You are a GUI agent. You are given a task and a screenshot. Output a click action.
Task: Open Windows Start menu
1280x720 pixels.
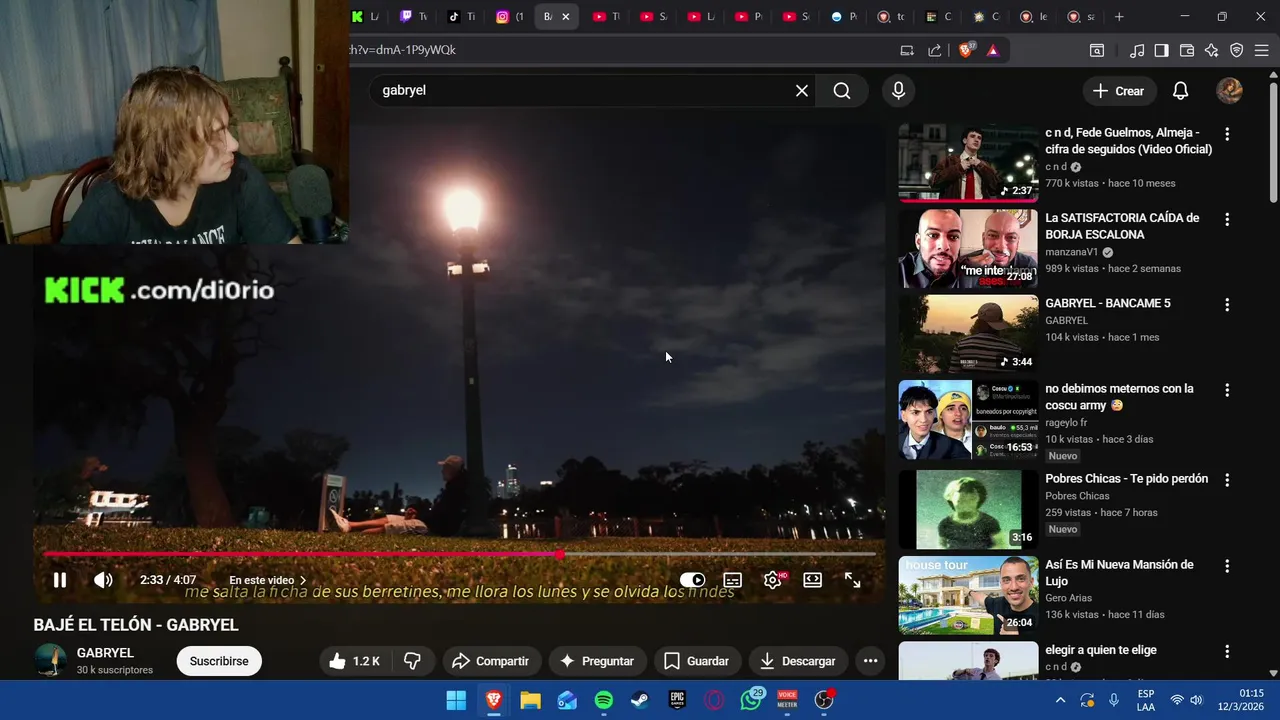tap(456, 700)
